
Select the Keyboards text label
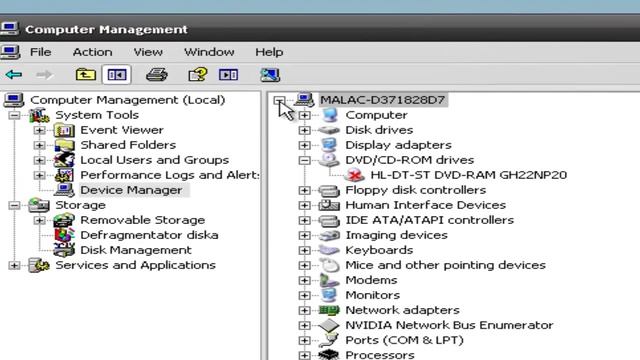(379, 250)
